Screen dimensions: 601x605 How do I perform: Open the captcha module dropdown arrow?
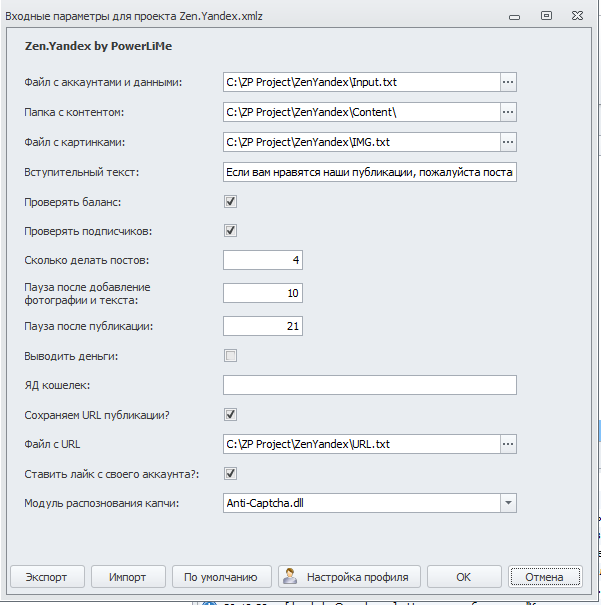click(508, 503)
